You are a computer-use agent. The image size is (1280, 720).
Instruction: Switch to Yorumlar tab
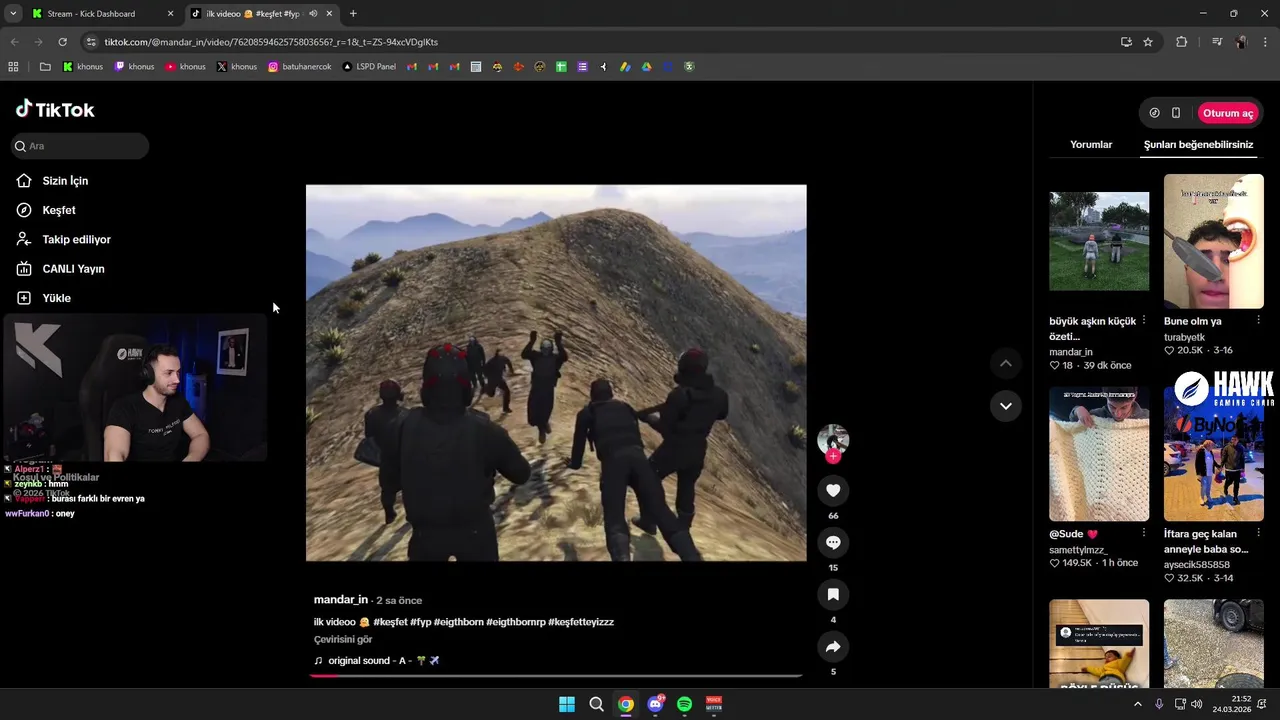click(1091, 144)
